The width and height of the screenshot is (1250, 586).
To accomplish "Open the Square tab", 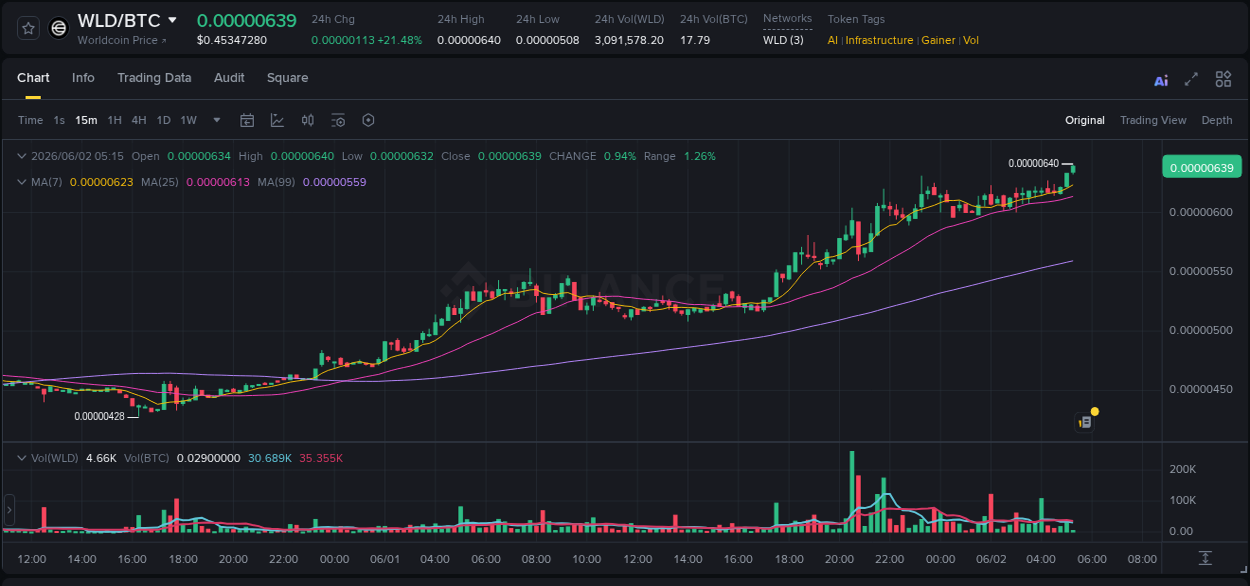I will tap(287, 78).
